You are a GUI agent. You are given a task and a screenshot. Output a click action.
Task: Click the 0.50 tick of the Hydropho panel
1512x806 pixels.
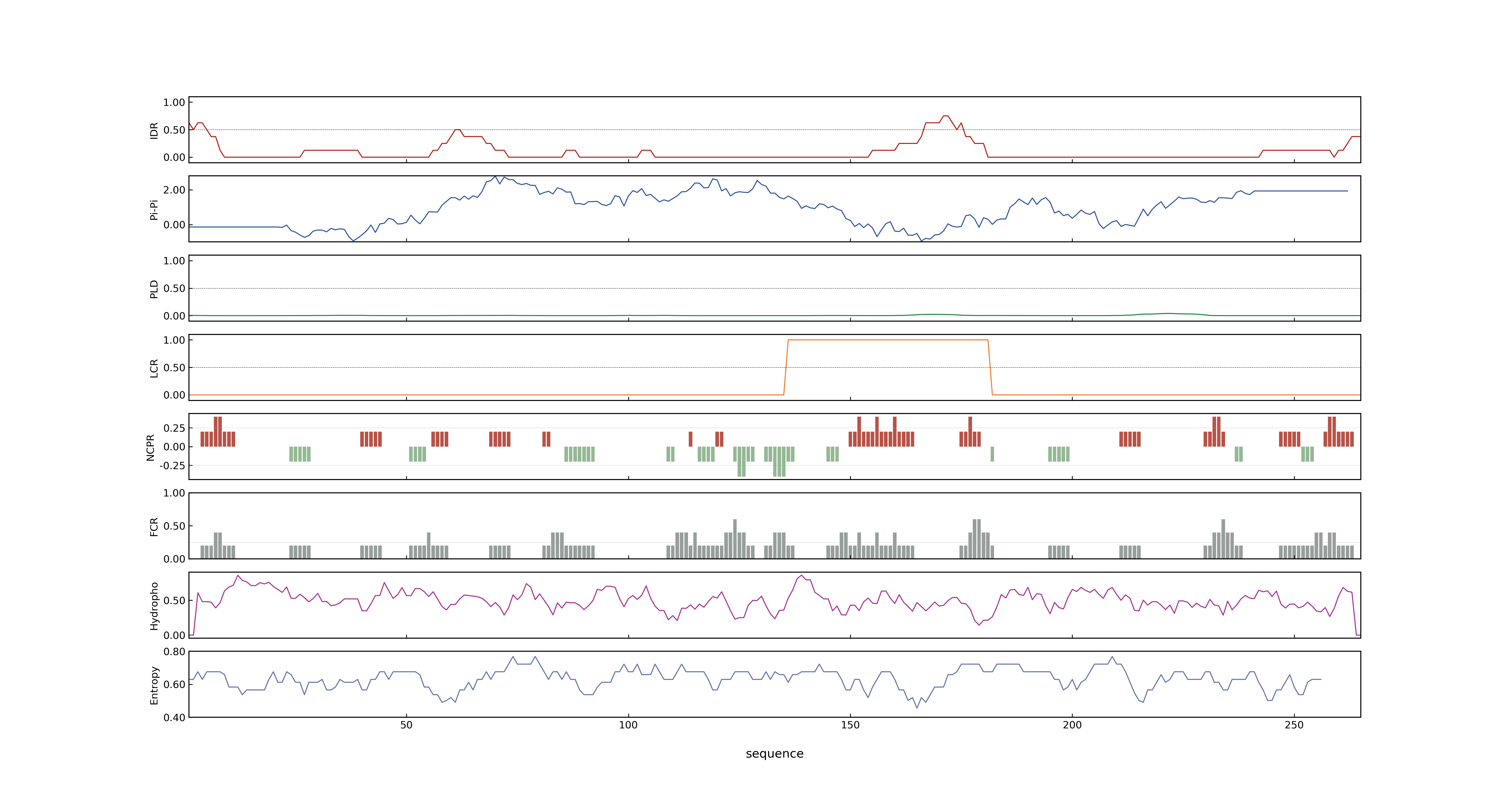click(x=174, y=601)
